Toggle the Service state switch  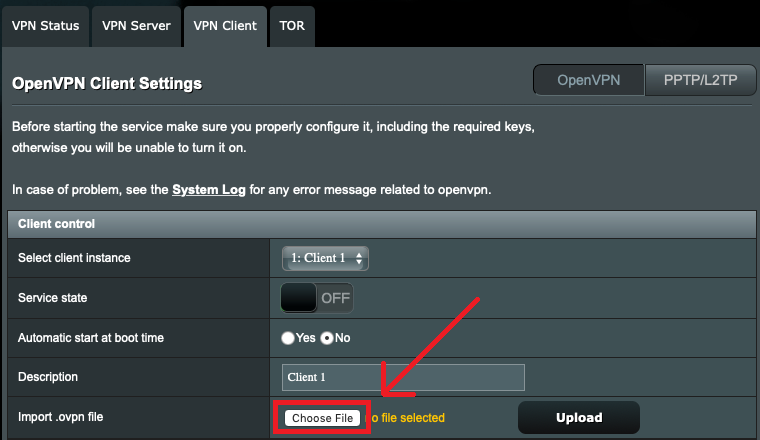pyautogui.click(x=317, y=298)
